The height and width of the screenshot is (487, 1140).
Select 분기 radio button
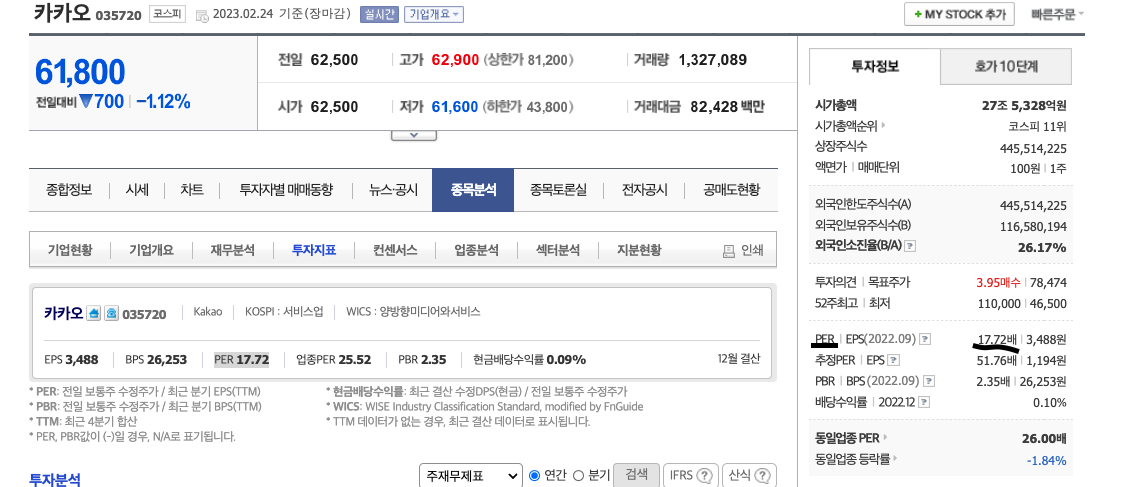point(579,475)
